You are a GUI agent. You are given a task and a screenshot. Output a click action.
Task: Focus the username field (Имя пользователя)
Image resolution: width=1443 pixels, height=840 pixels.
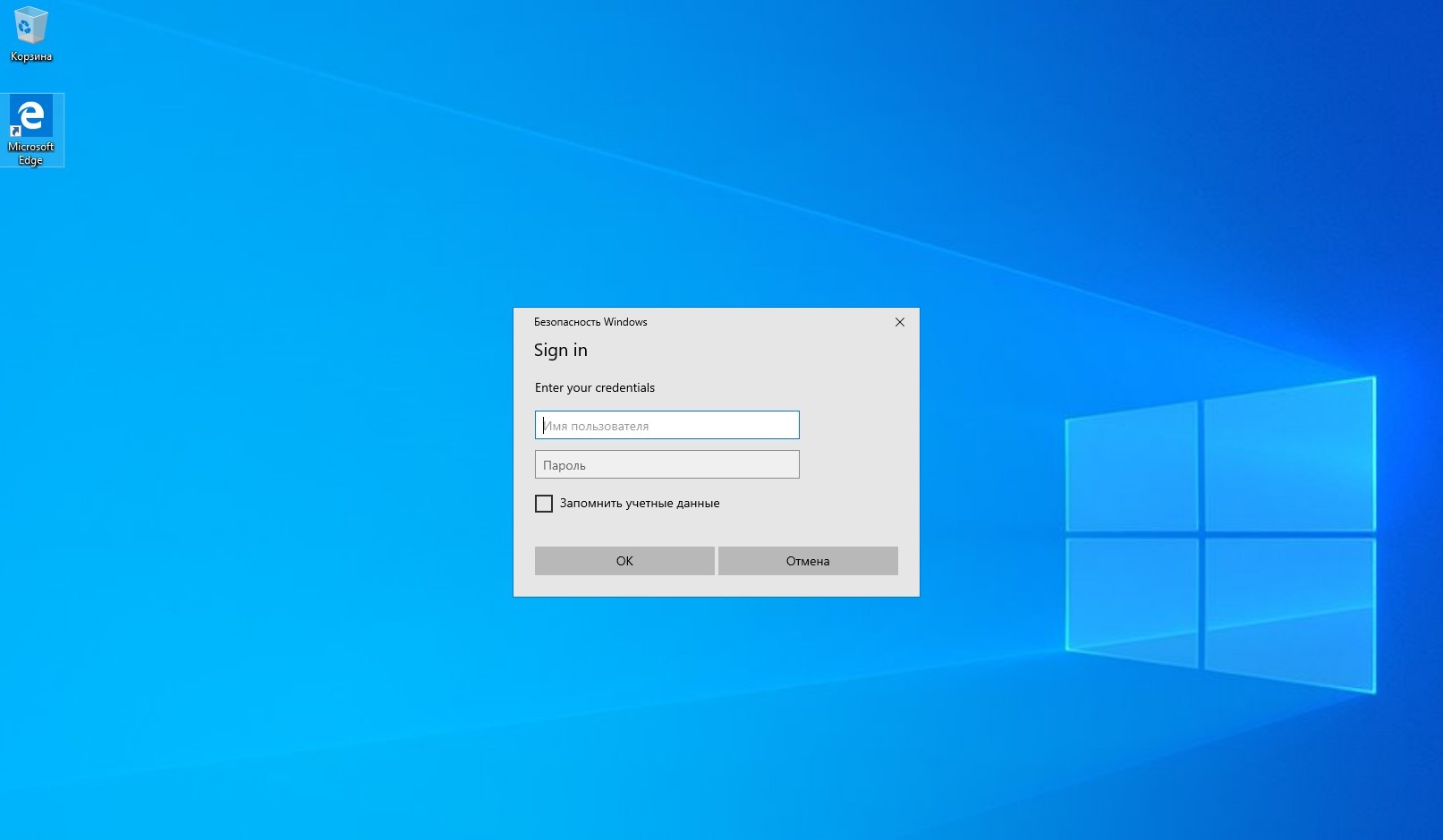coord(666,425)
